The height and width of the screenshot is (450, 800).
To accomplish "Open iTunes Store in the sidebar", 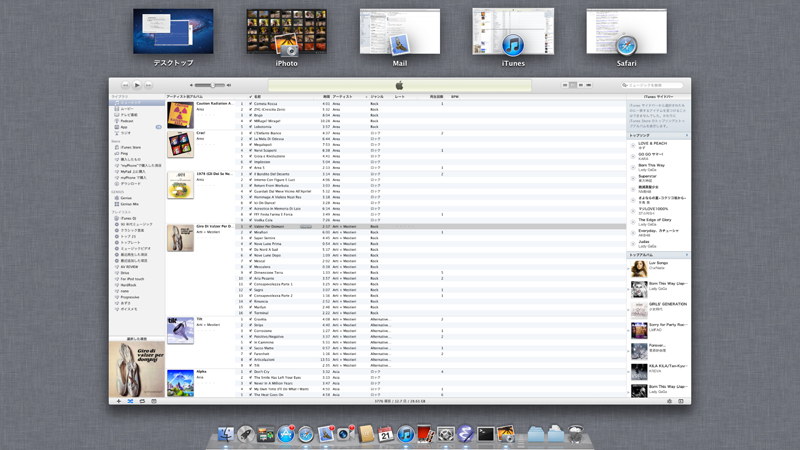I will (x=130, y=146).
